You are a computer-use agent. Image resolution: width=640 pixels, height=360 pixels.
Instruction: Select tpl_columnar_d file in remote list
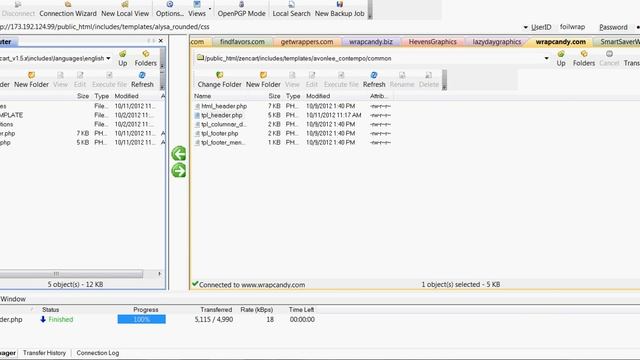click(224, 124)
